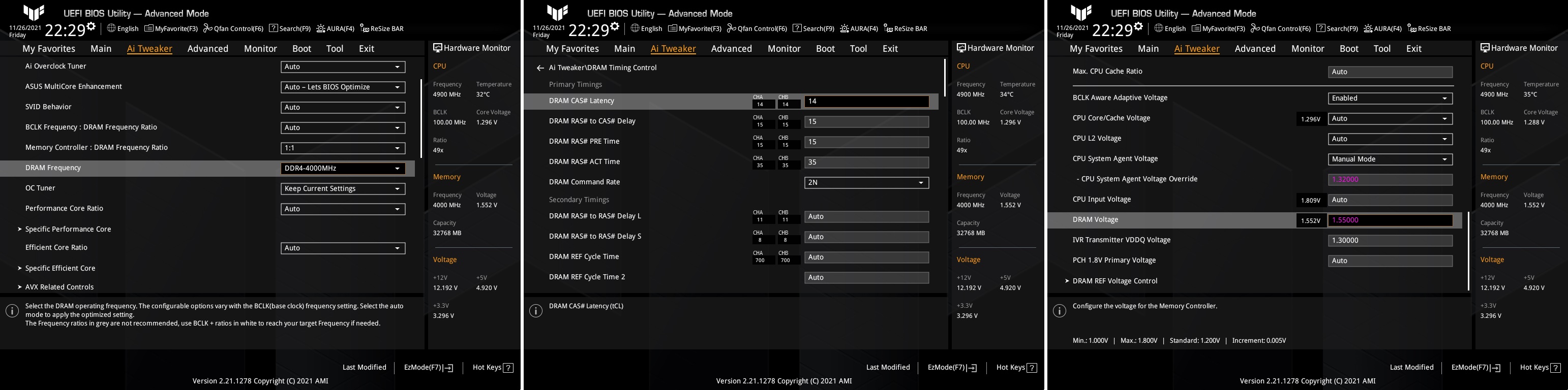Click EzMode(F7) in the left panel

tap(429, 368)
